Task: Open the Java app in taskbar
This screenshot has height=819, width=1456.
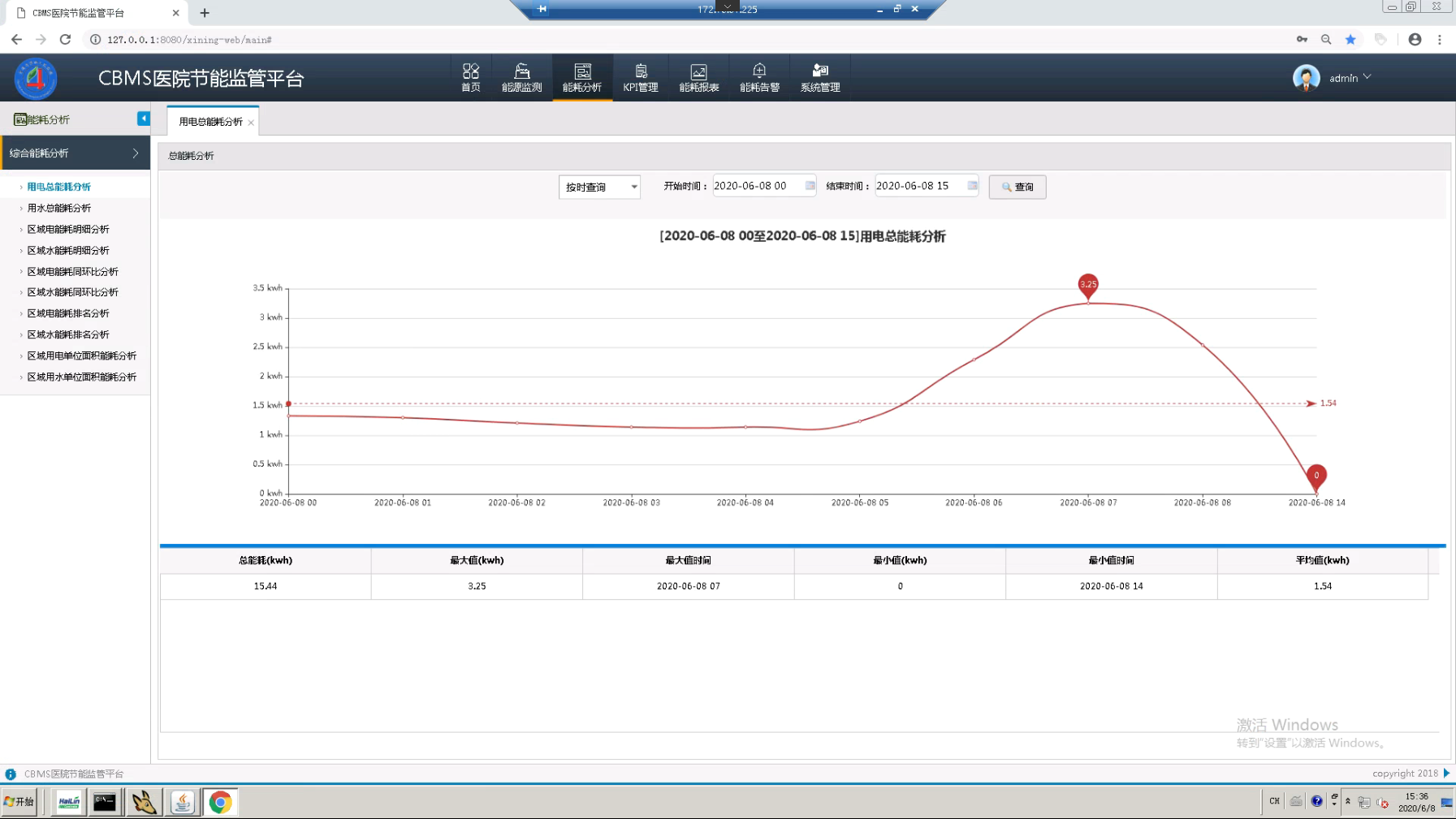Action: pos(183,802)
